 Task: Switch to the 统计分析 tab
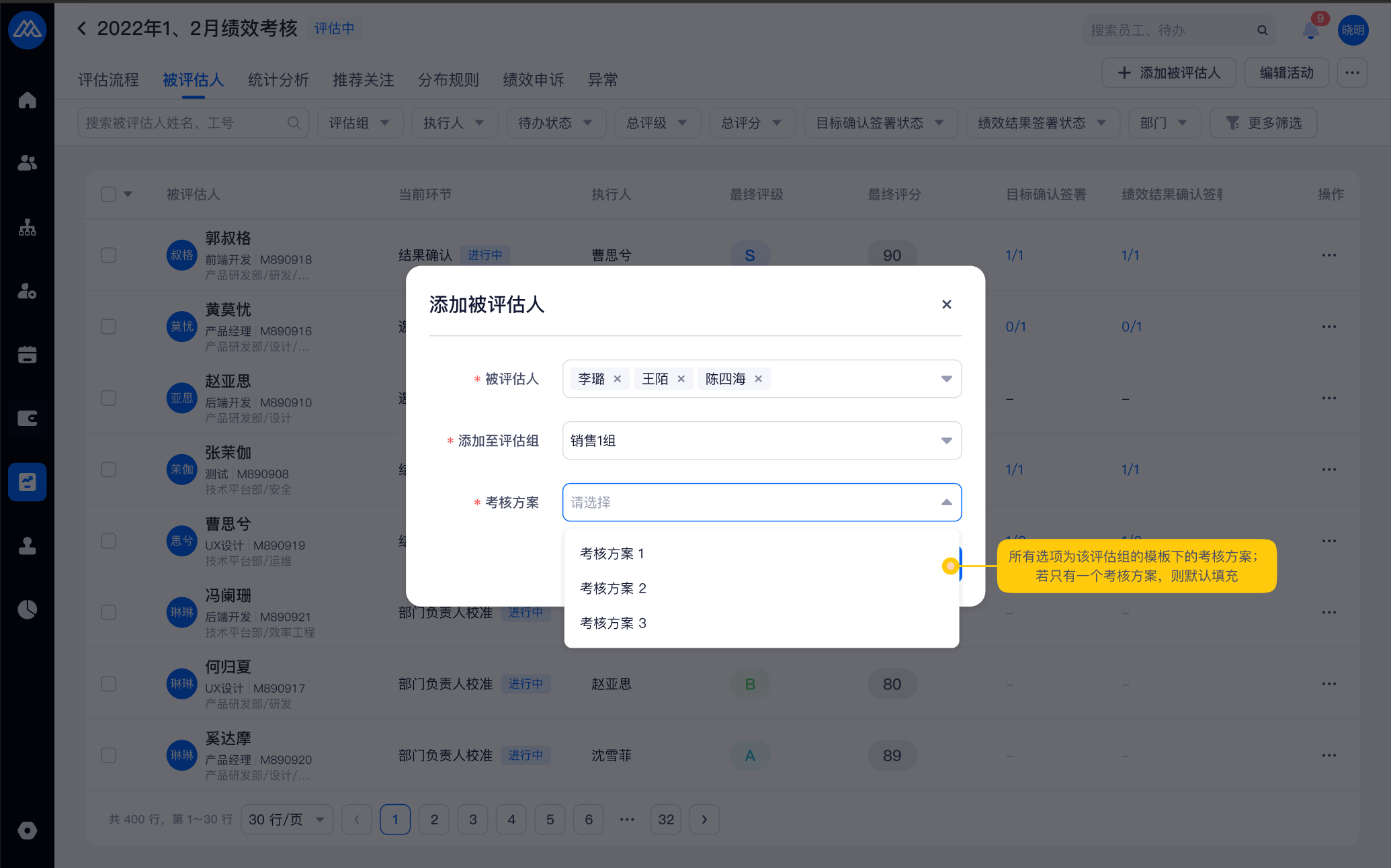coord(278,80)
